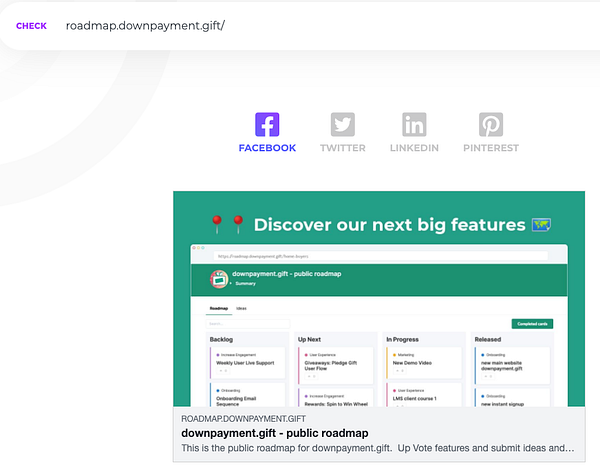The height and width of the screenshot is (474, 600).
Task: Click the 'Giveaways: Pledge Gift User Flow' card
Action: [x=336, y=365]
